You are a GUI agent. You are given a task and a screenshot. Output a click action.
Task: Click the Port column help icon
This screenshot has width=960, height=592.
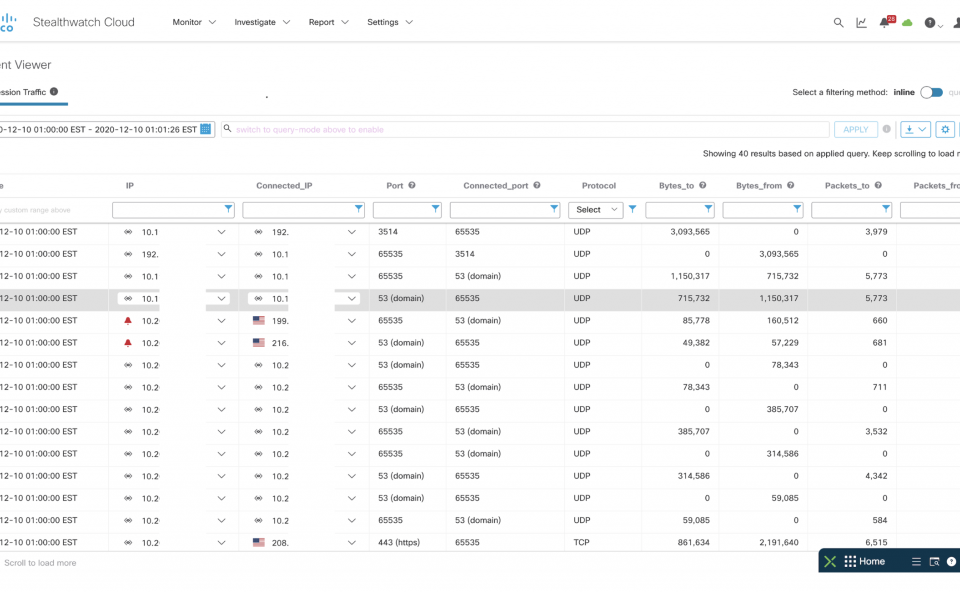412,185
